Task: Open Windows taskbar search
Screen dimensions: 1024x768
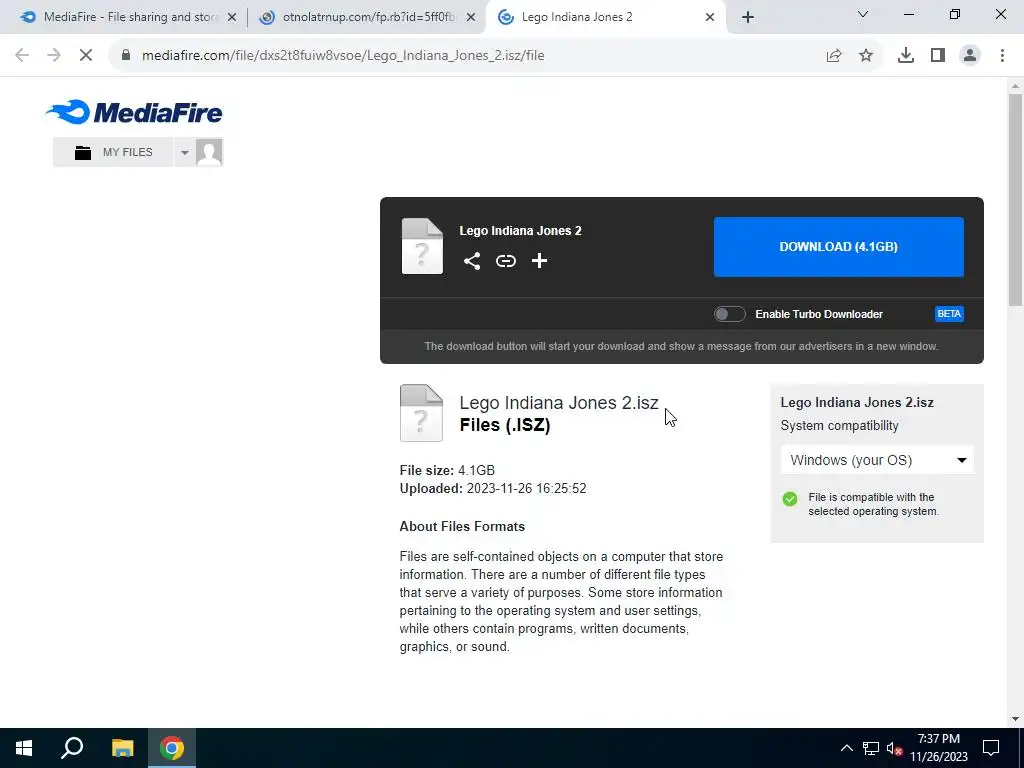Action: coord(72,748)
